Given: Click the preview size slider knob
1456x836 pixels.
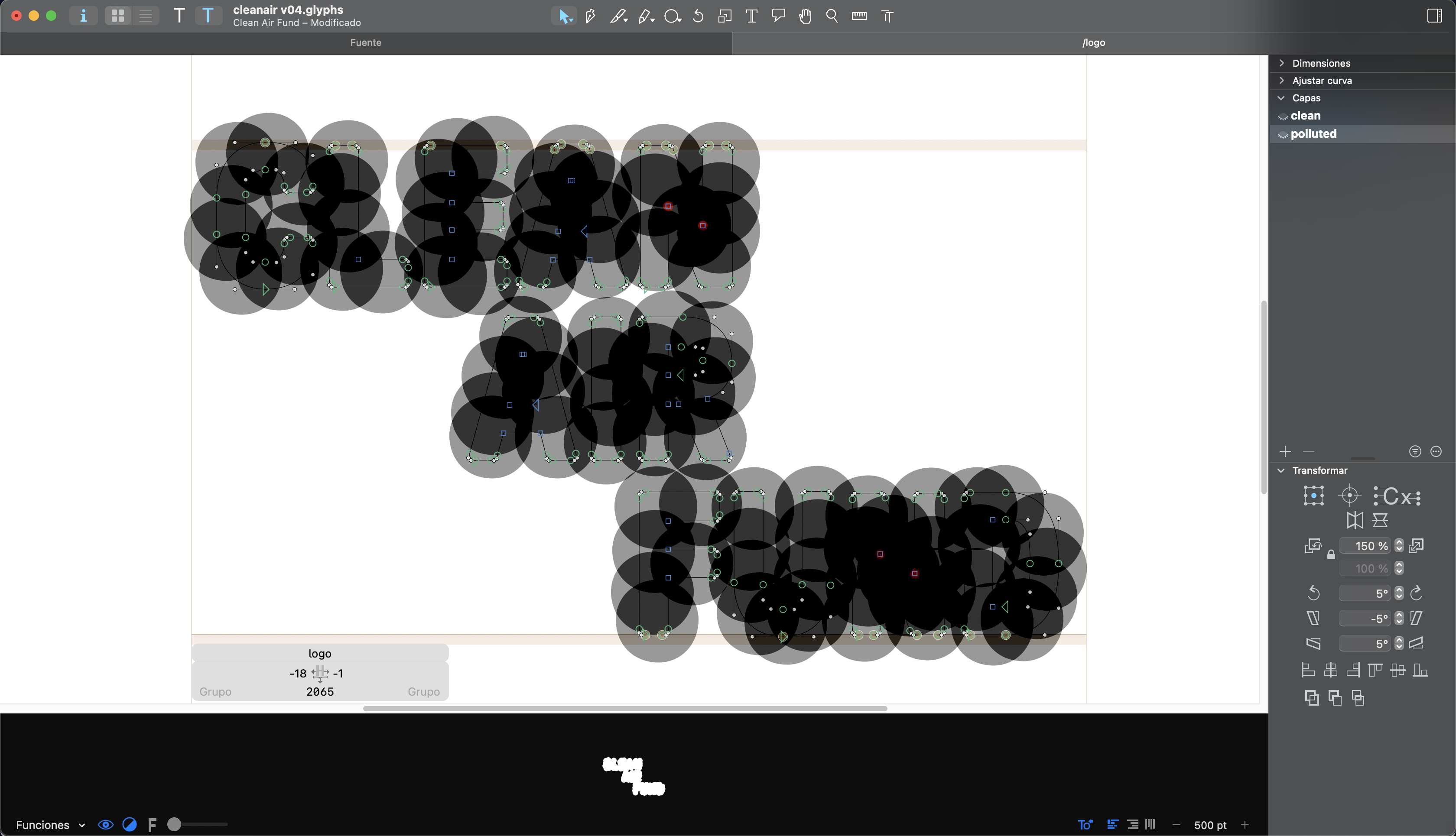Looking at the screenshot, I should 174,824.
